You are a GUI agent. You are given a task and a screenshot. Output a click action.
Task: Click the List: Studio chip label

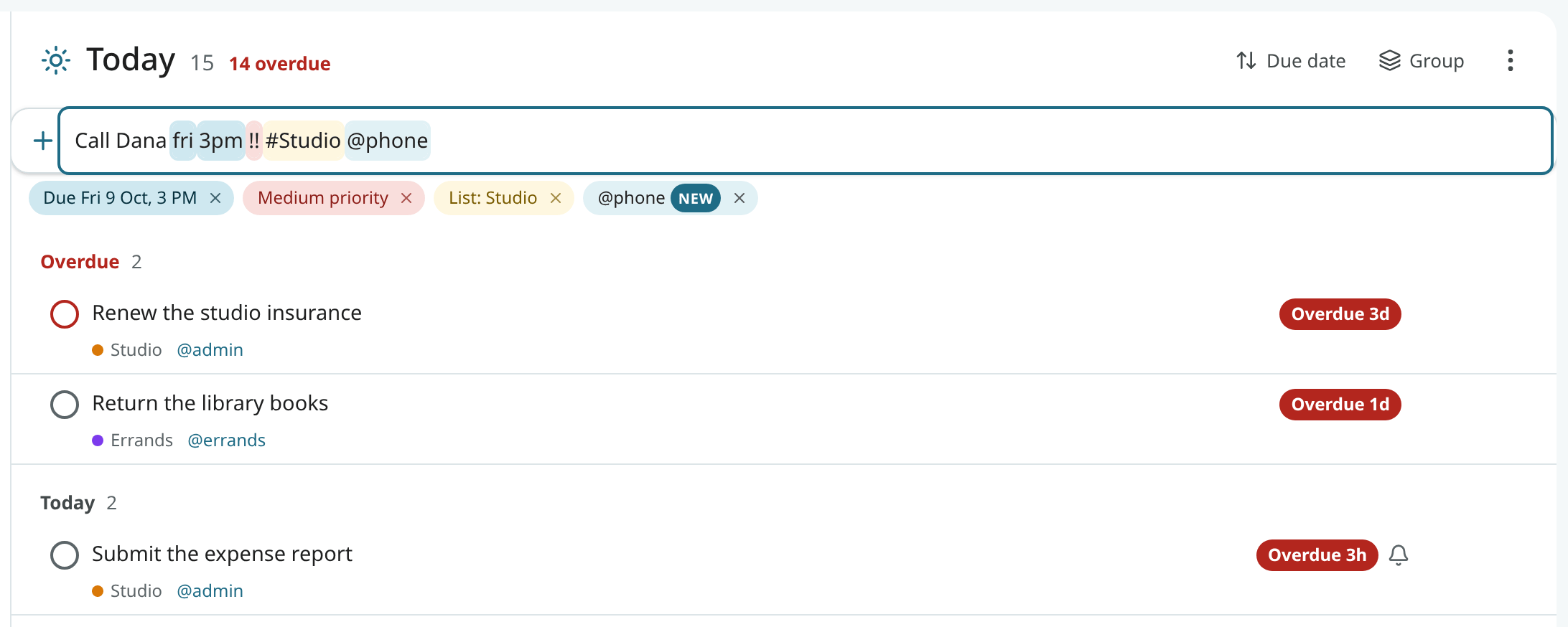point(493,198)
